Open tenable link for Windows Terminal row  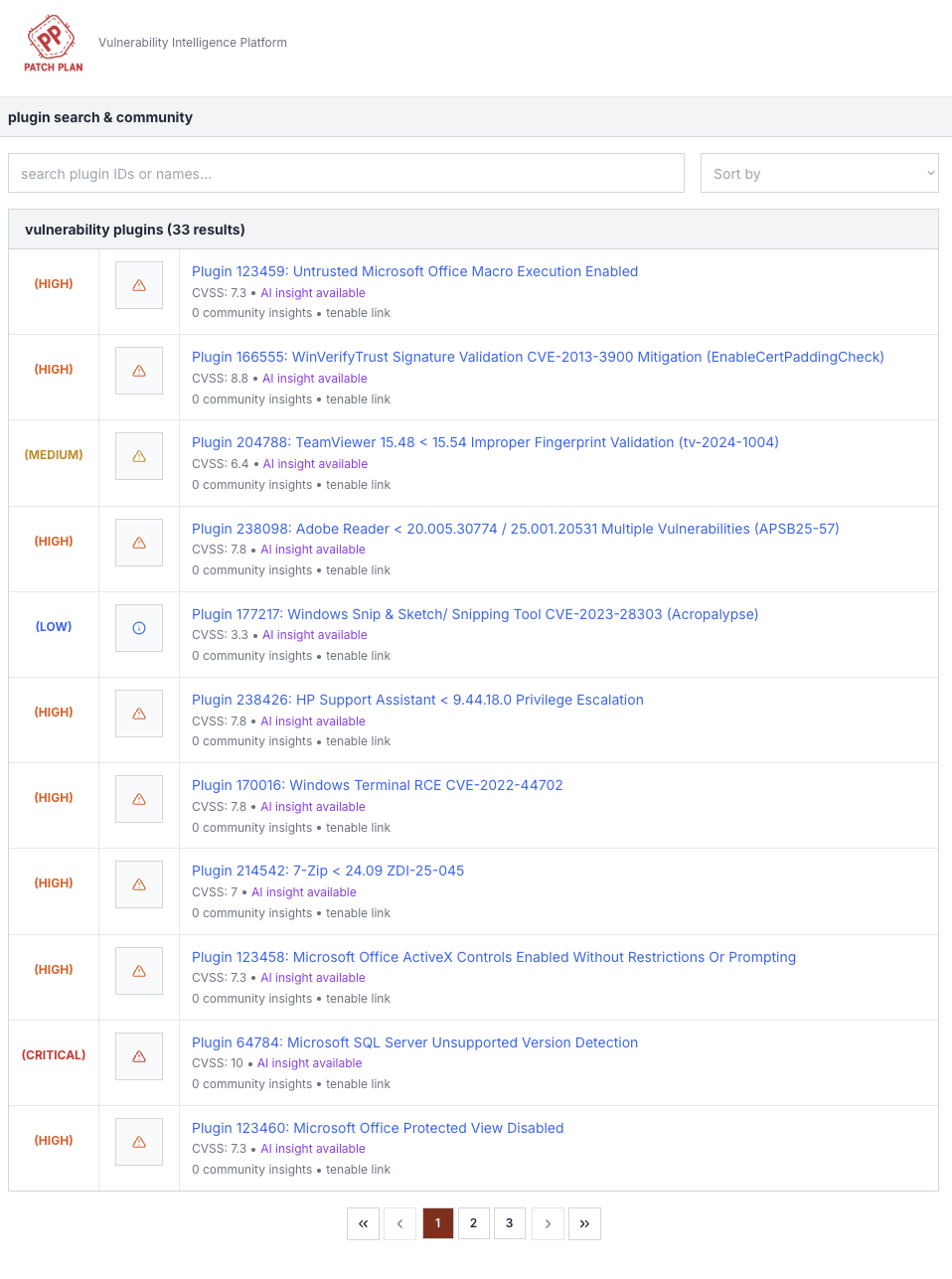358,828
